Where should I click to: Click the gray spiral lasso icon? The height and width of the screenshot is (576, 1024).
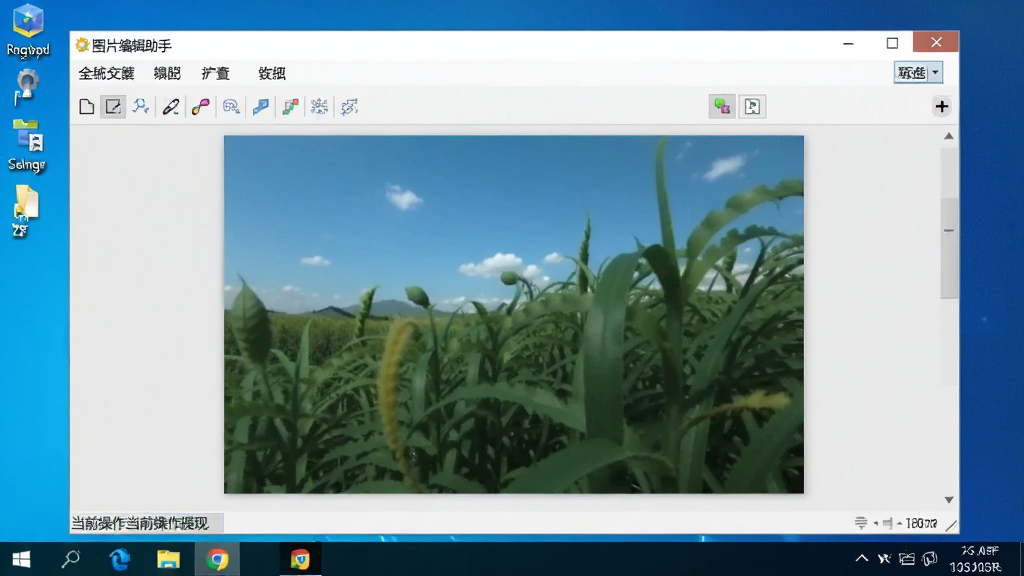231,106
